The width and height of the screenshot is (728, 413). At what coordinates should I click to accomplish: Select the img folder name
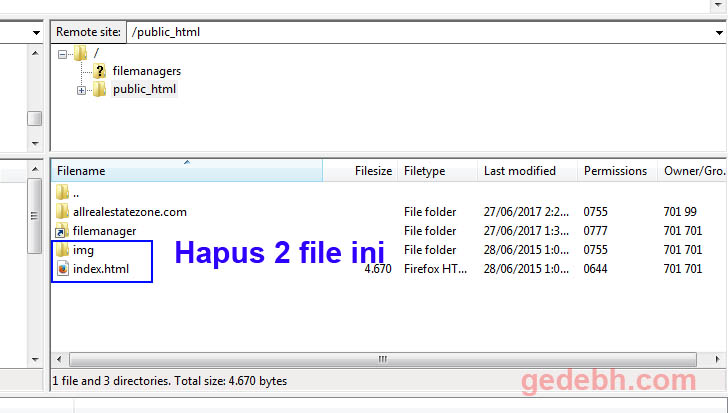pos(83,251)
